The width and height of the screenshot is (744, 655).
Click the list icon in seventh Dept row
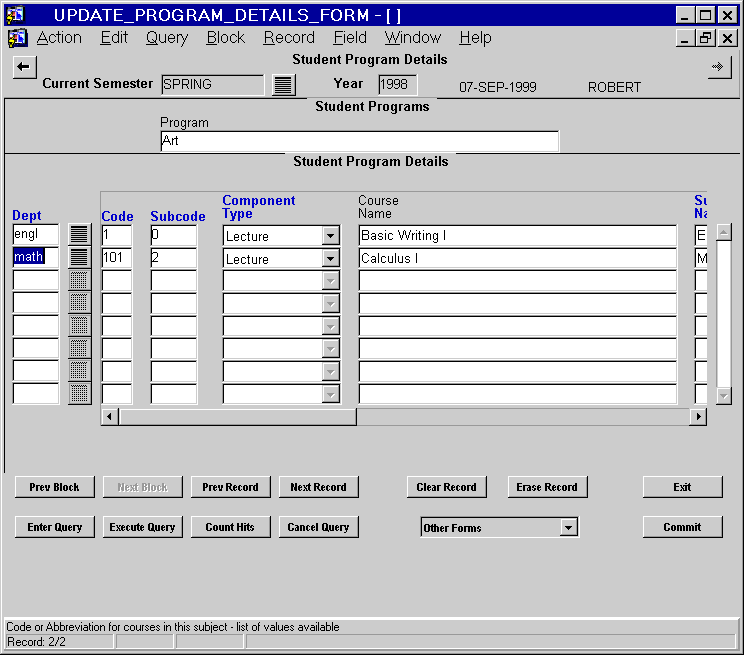click(x=79, y=371)
